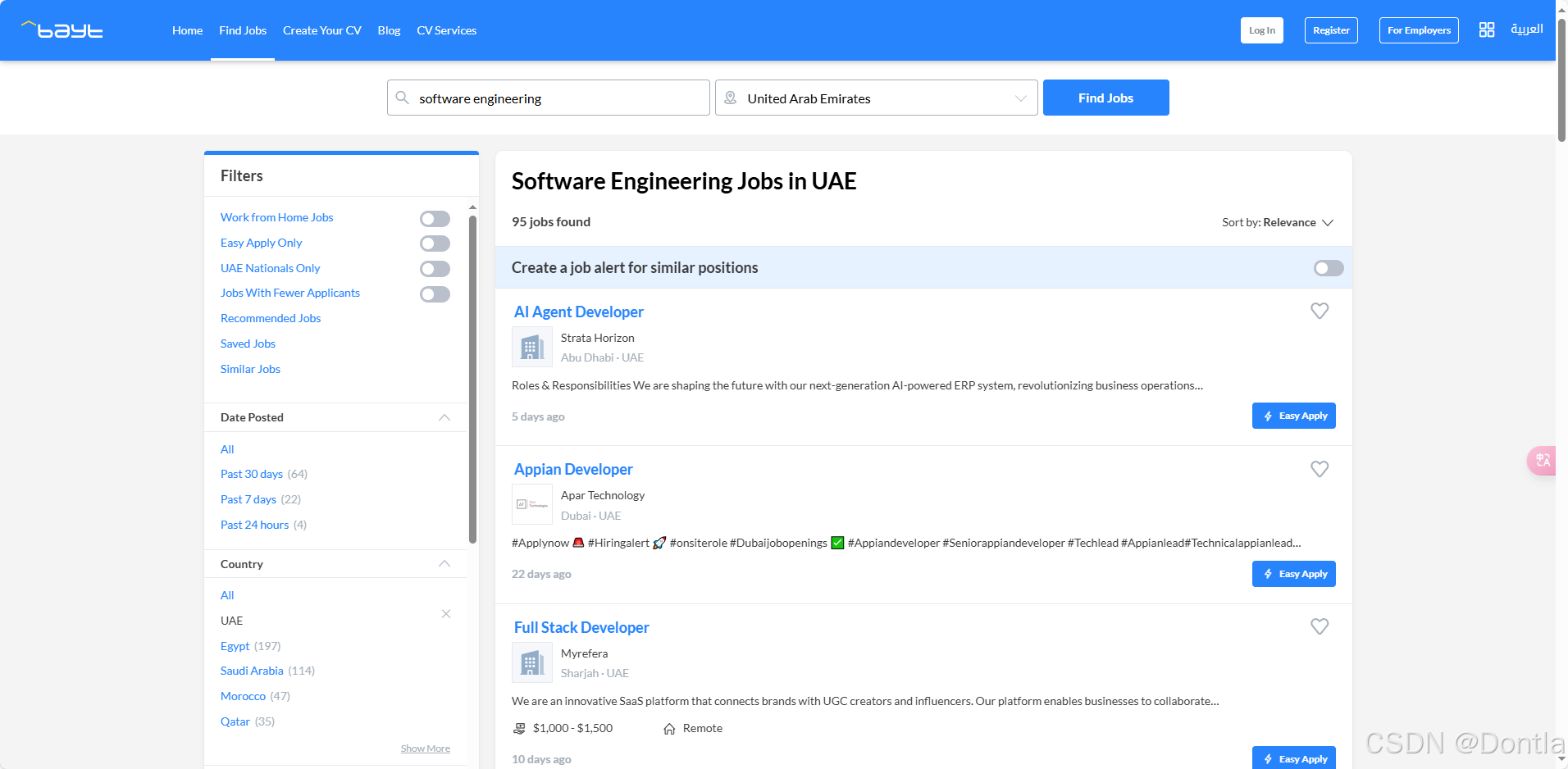Click Apar Technology company name
The height and width of the screenshot is (769, 1568).
click(x=603, y=495)
